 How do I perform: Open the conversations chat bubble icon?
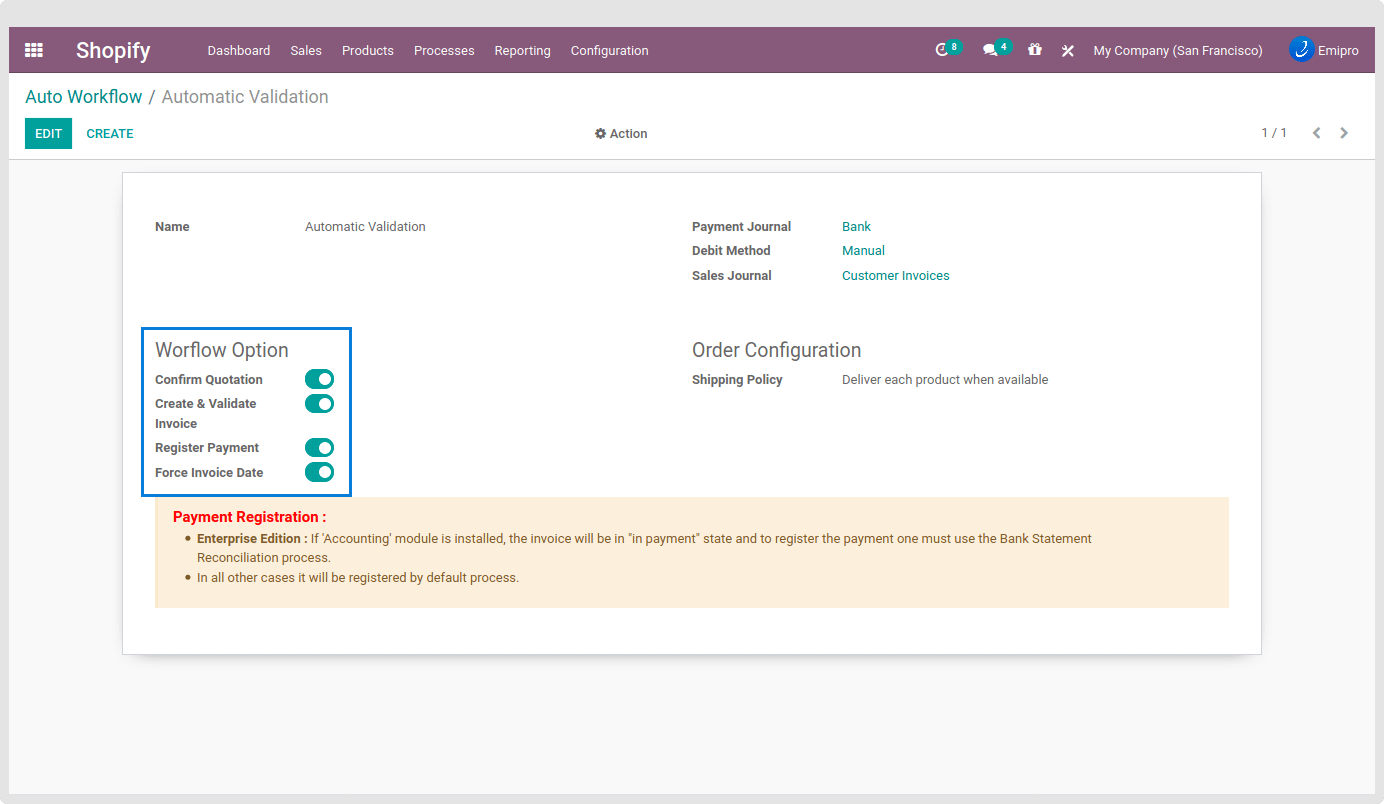pyautogui.click(x=990, y=50)
